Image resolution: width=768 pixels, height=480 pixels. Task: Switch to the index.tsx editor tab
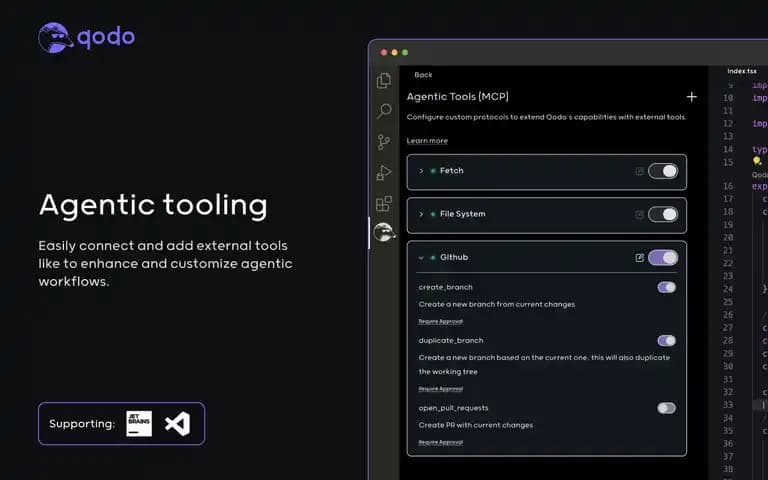click(742, 71)
